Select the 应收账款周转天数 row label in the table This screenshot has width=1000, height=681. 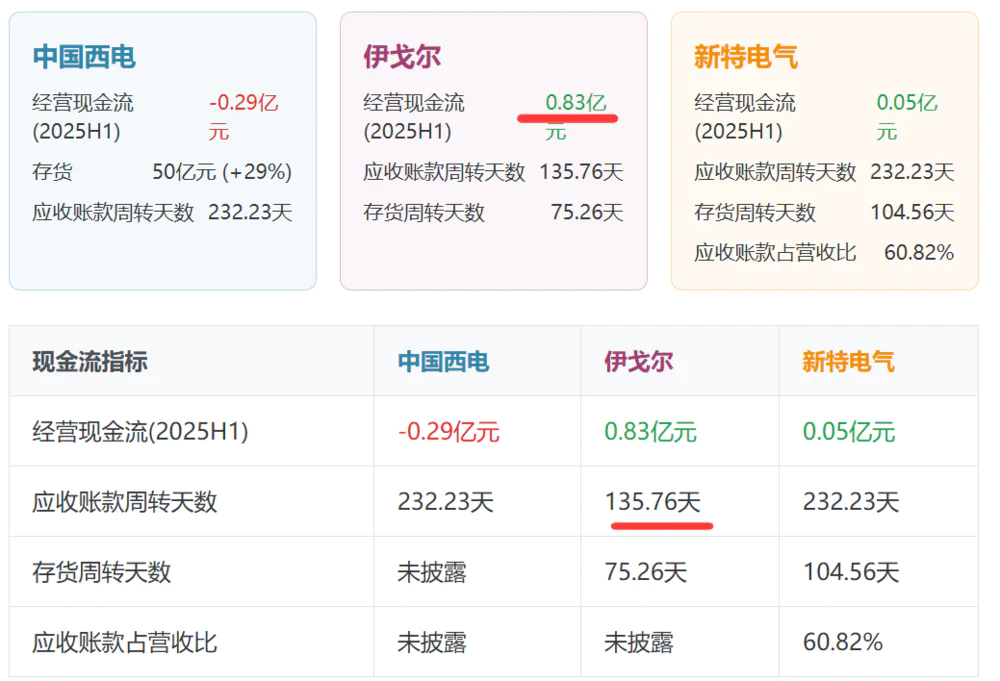coord(124,502)
